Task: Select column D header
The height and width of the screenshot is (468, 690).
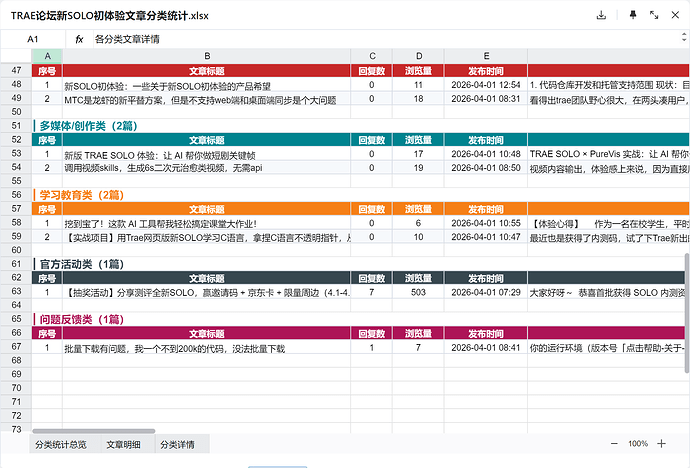Action: coord(418,56)
